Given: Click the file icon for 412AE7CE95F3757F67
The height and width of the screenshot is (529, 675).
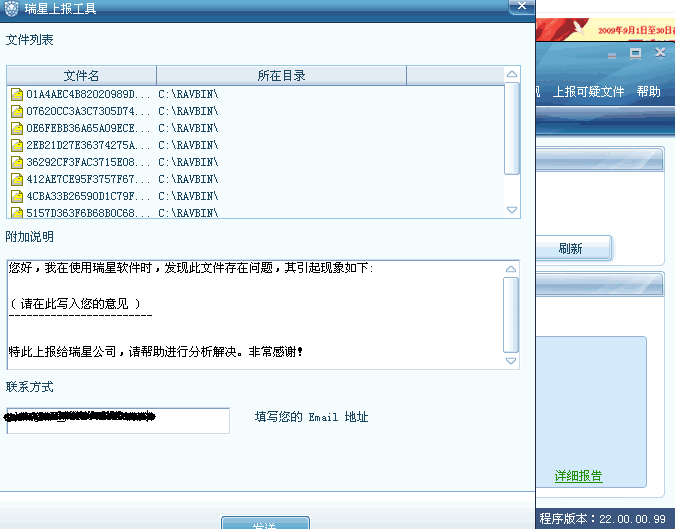Looking at the screenshot, I should coord(17,179).
